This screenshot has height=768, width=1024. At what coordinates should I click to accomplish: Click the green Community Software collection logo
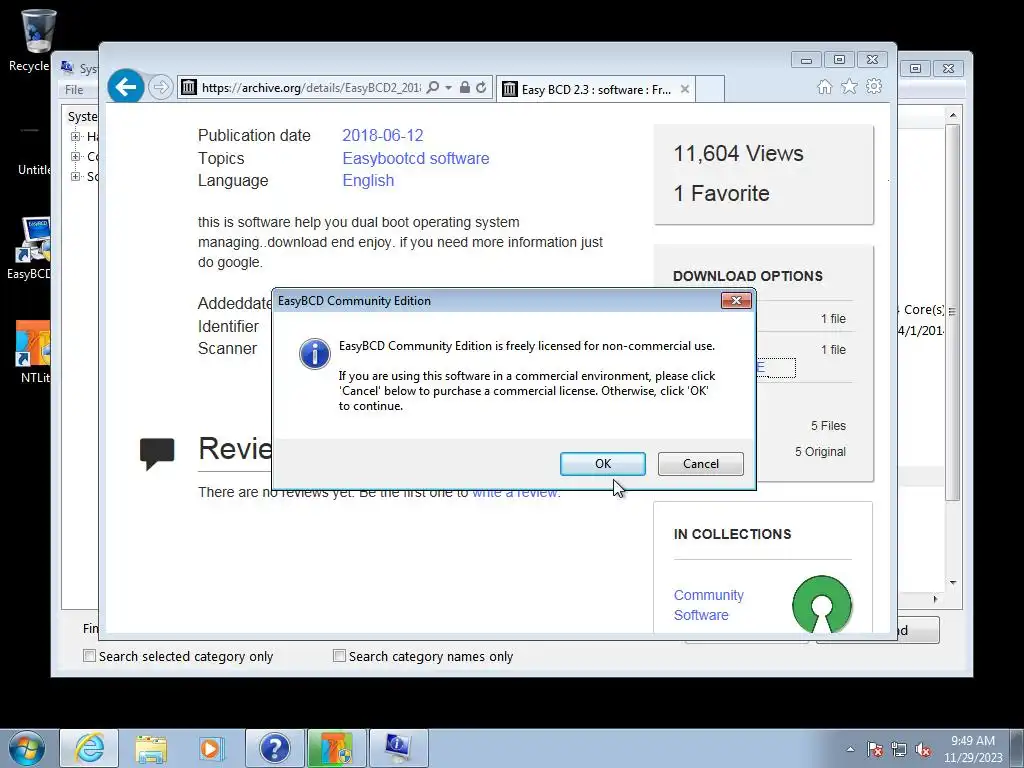click(822, 604)
